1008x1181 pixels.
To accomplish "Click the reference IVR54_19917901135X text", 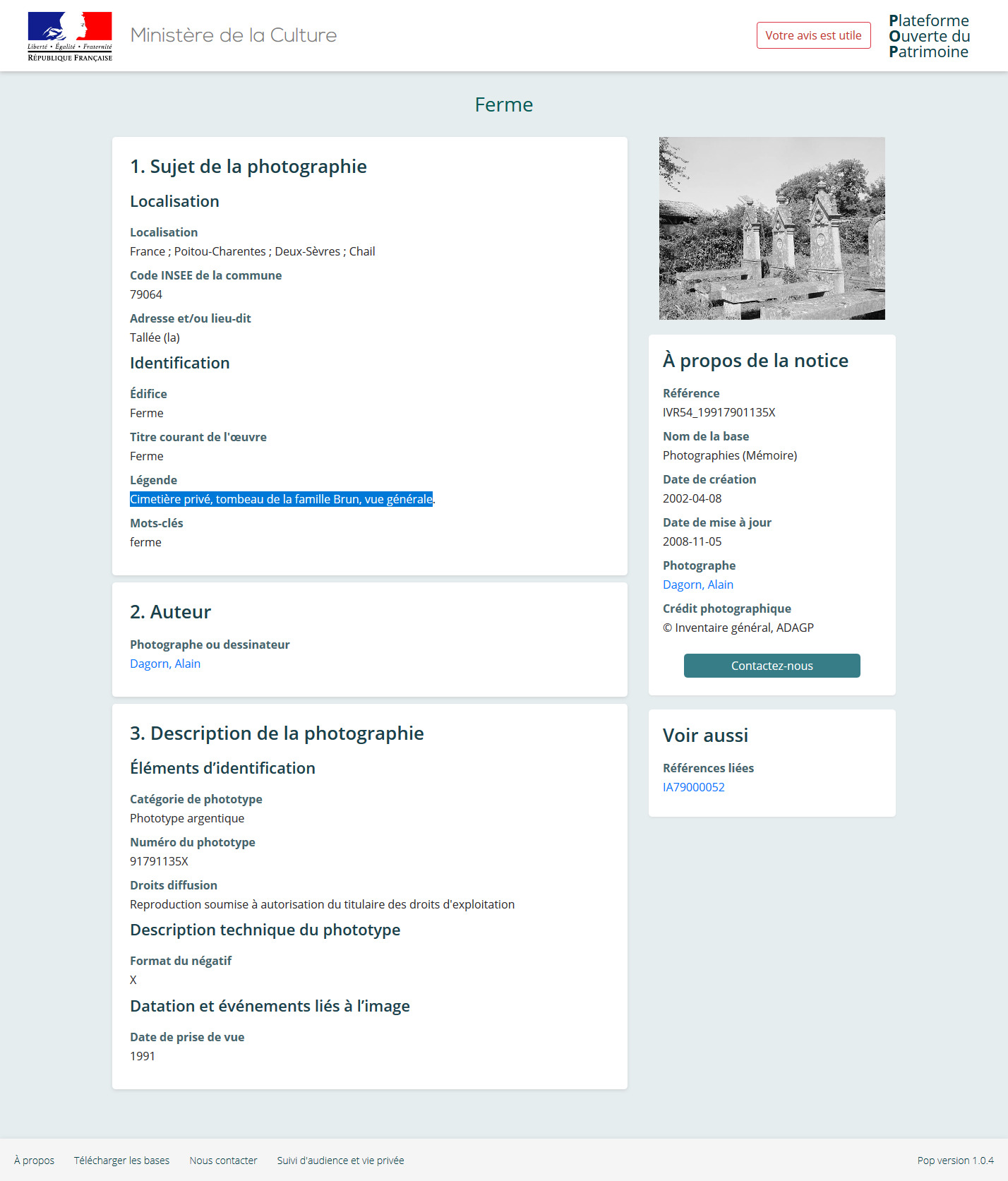I will coord(719,412).
